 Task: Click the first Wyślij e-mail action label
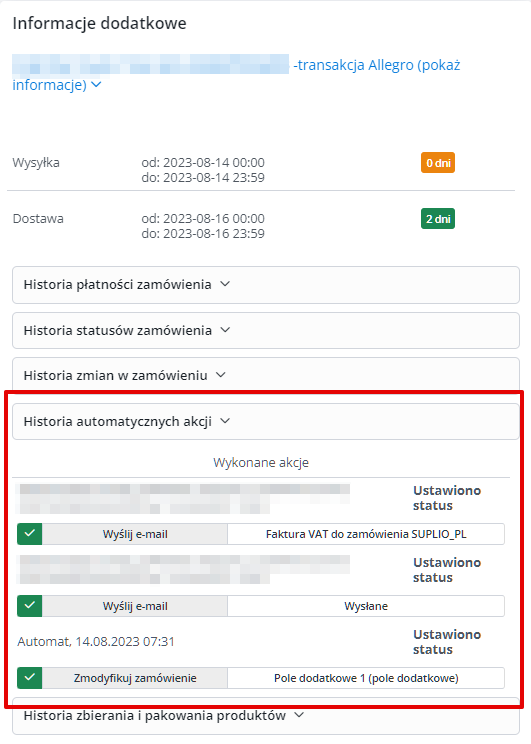click(135, 534)
